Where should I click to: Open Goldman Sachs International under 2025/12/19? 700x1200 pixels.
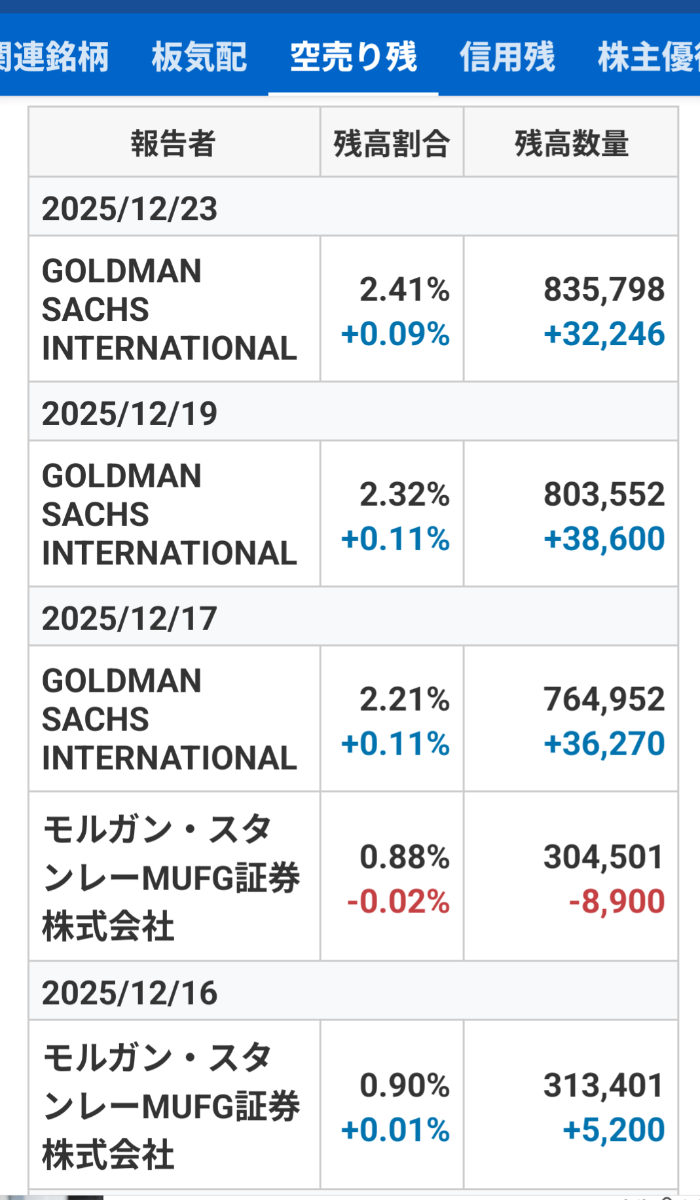pyautogui.click(x=170, y=514)
